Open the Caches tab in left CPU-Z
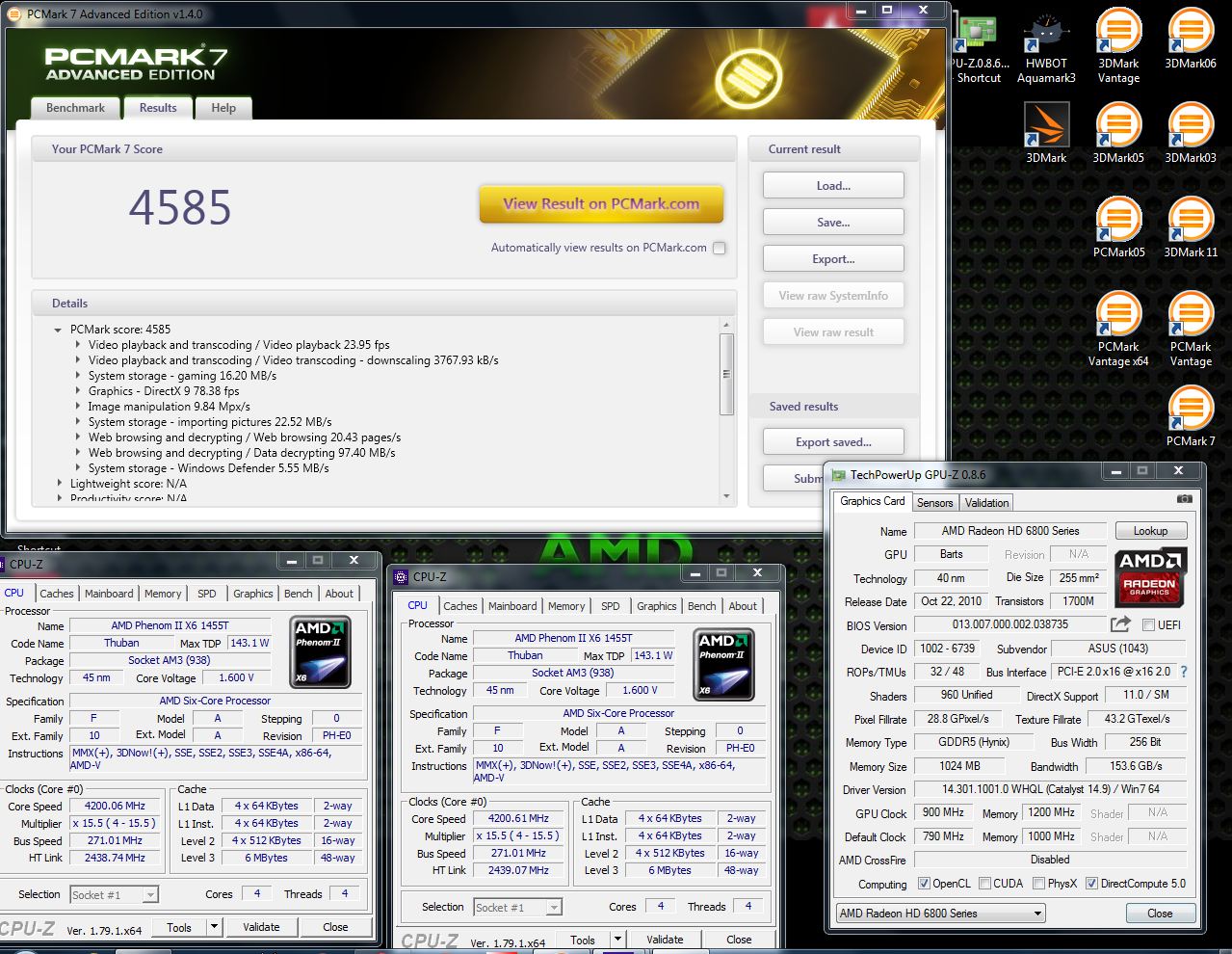 (x=57, y=594)
